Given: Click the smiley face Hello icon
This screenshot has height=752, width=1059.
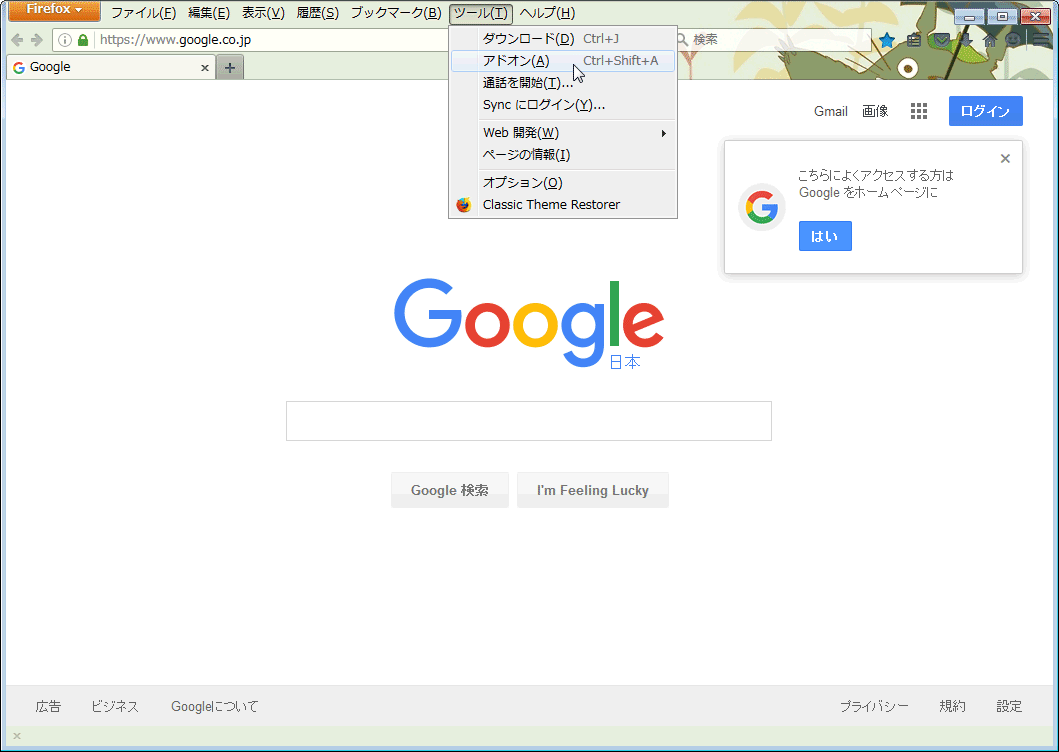Looking at the screenshot, I should (1013, 41).
